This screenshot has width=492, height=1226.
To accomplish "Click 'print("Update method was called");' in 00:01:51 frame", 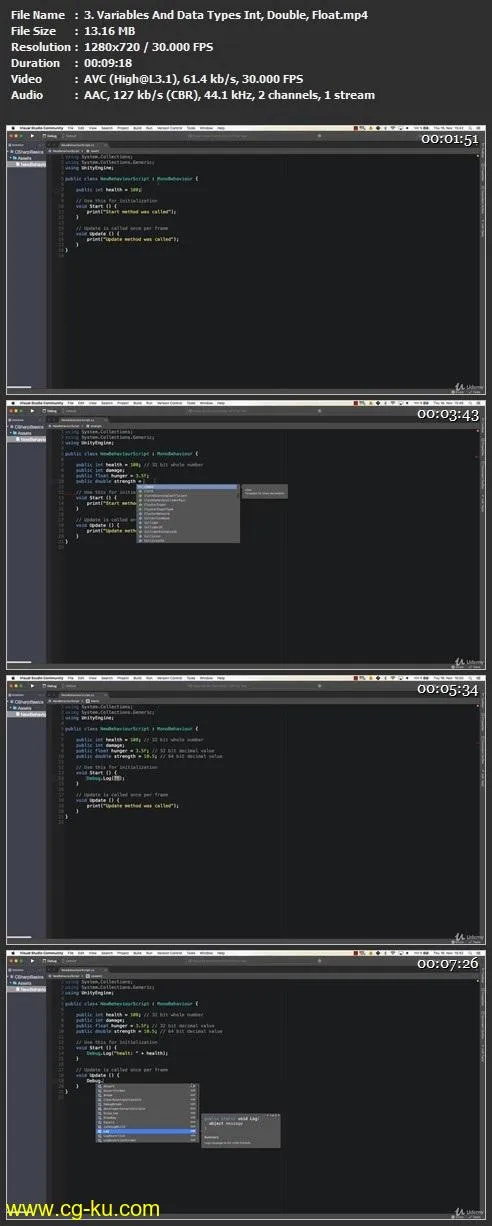I will point(132,239).
